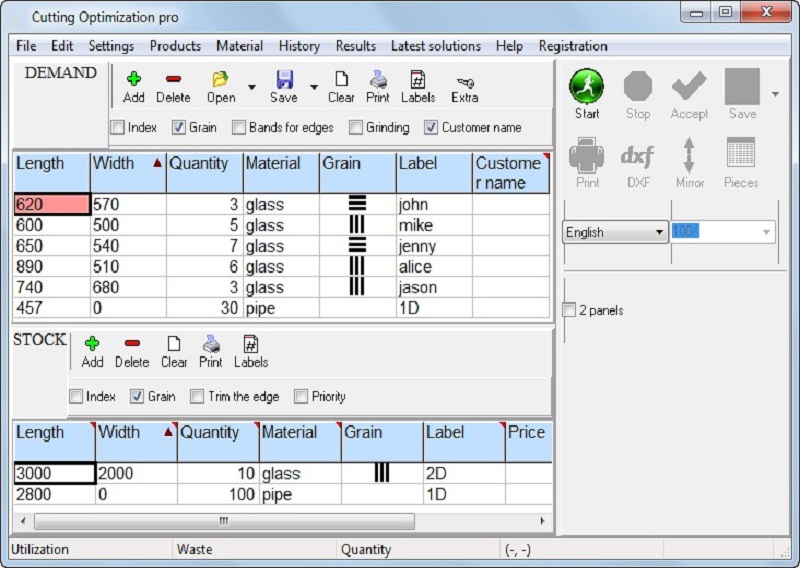Click the Demand Add plus icon
Viewport: 800px width, 568px height.
(134, 79)
